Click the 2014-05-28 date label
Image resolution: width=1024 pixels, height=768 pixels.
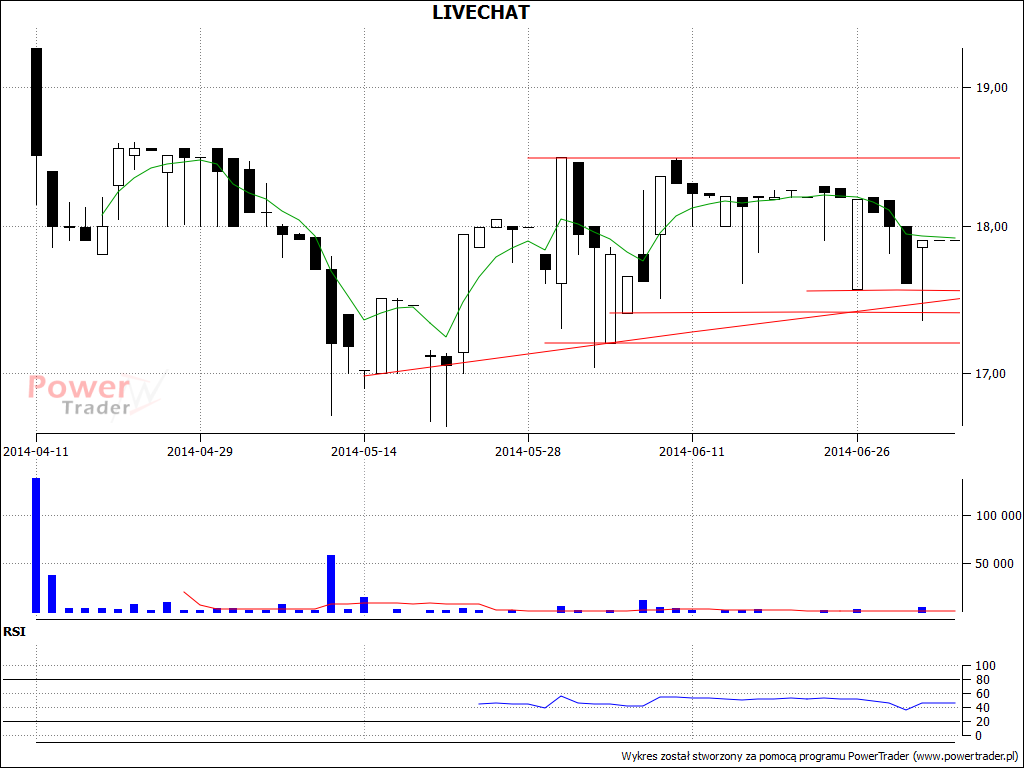528,451
